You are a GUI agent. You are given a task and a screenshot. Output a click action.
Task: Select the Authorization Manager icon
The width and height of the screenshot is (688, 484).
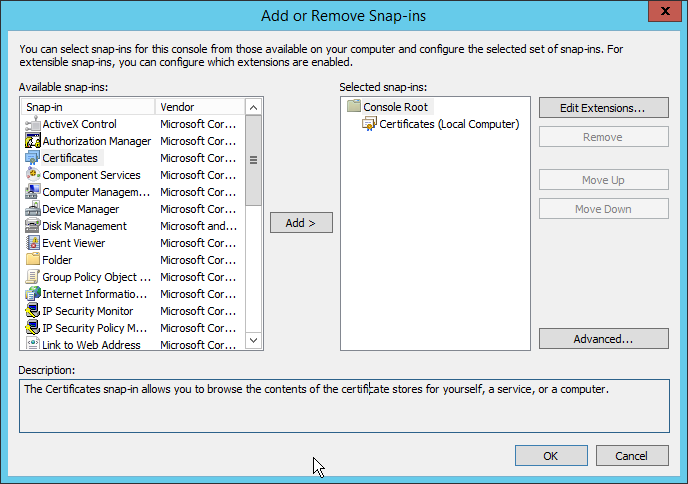32,141
